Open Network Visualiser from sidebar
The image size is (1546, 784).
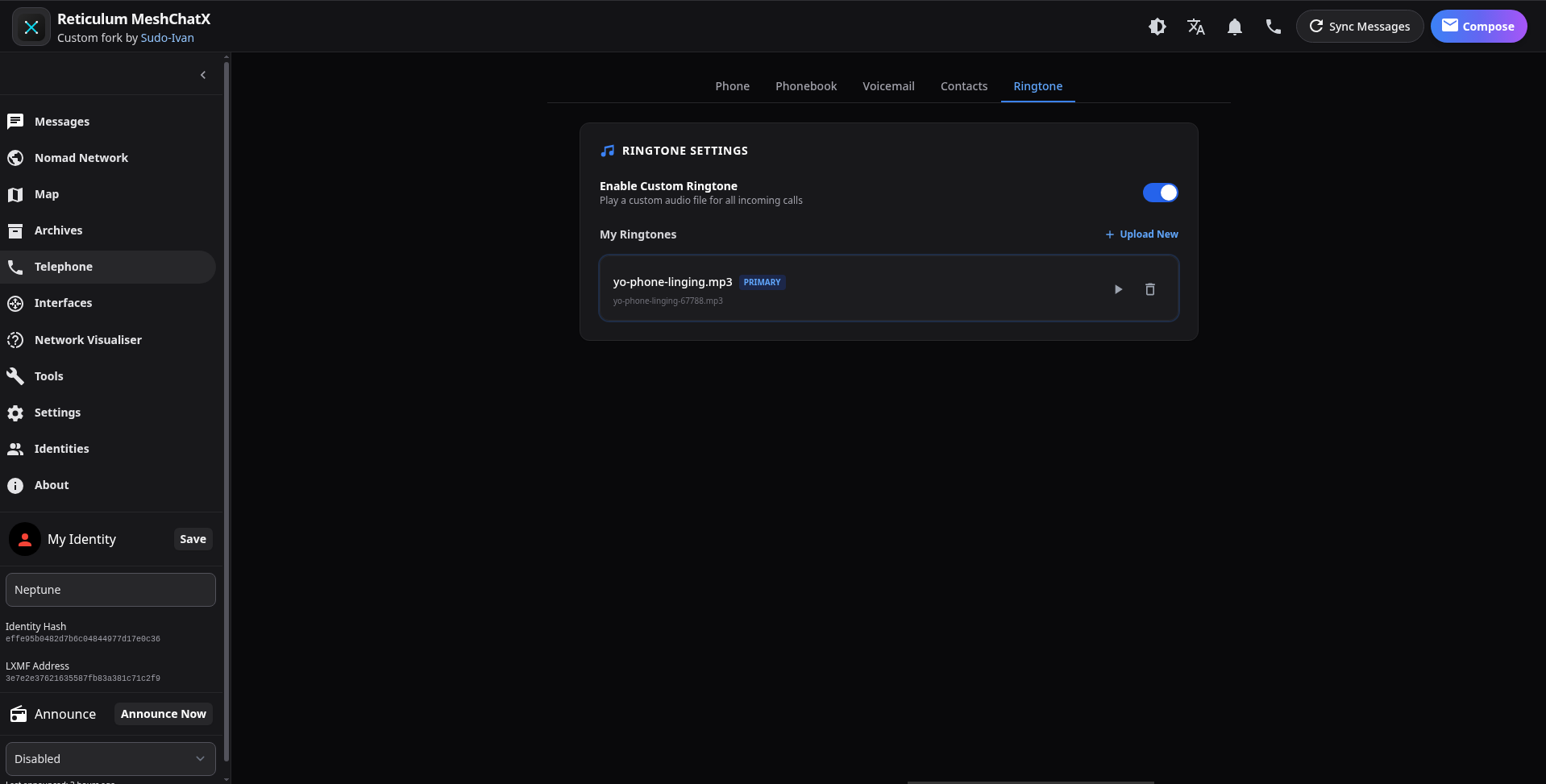(88, 340)
